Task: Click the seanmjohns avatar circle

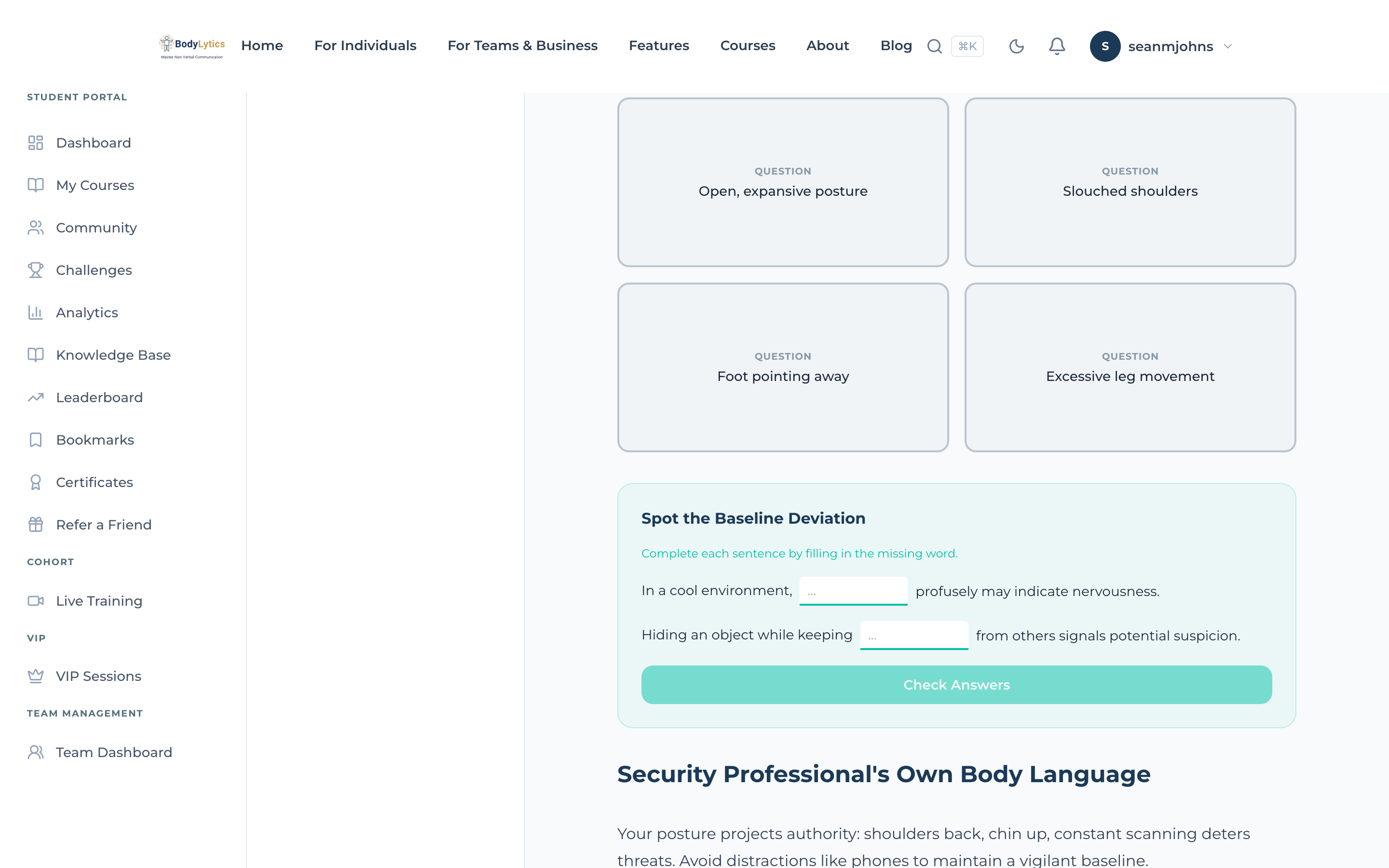Action: [x=1105, y=46]
